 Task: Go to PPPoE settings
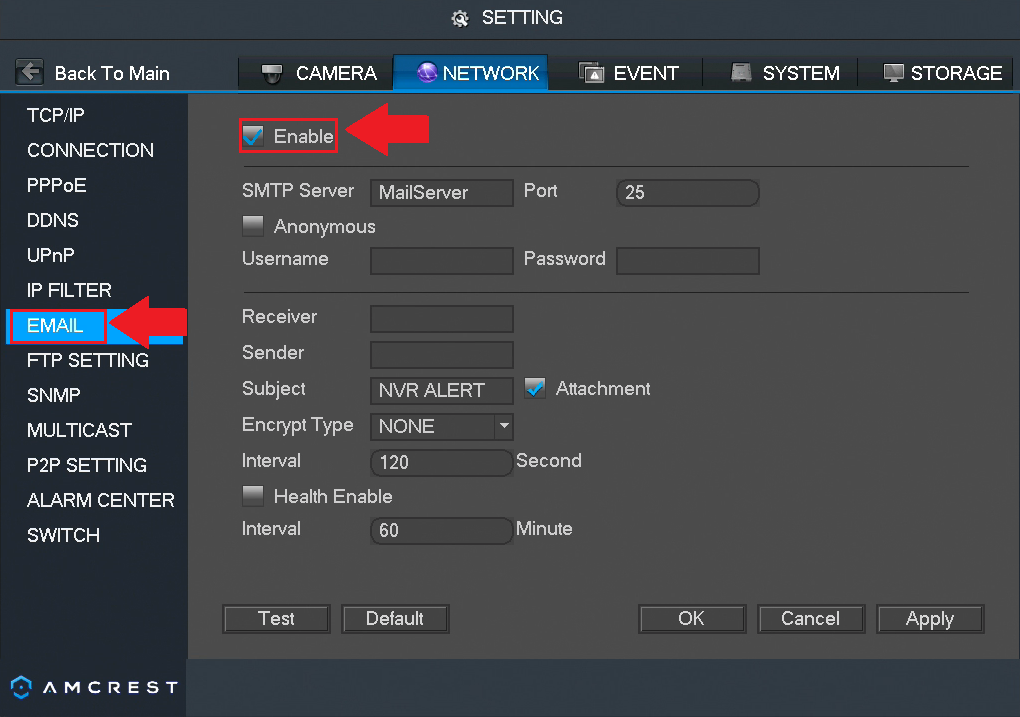pyautogui.click(x=57, y=185)
